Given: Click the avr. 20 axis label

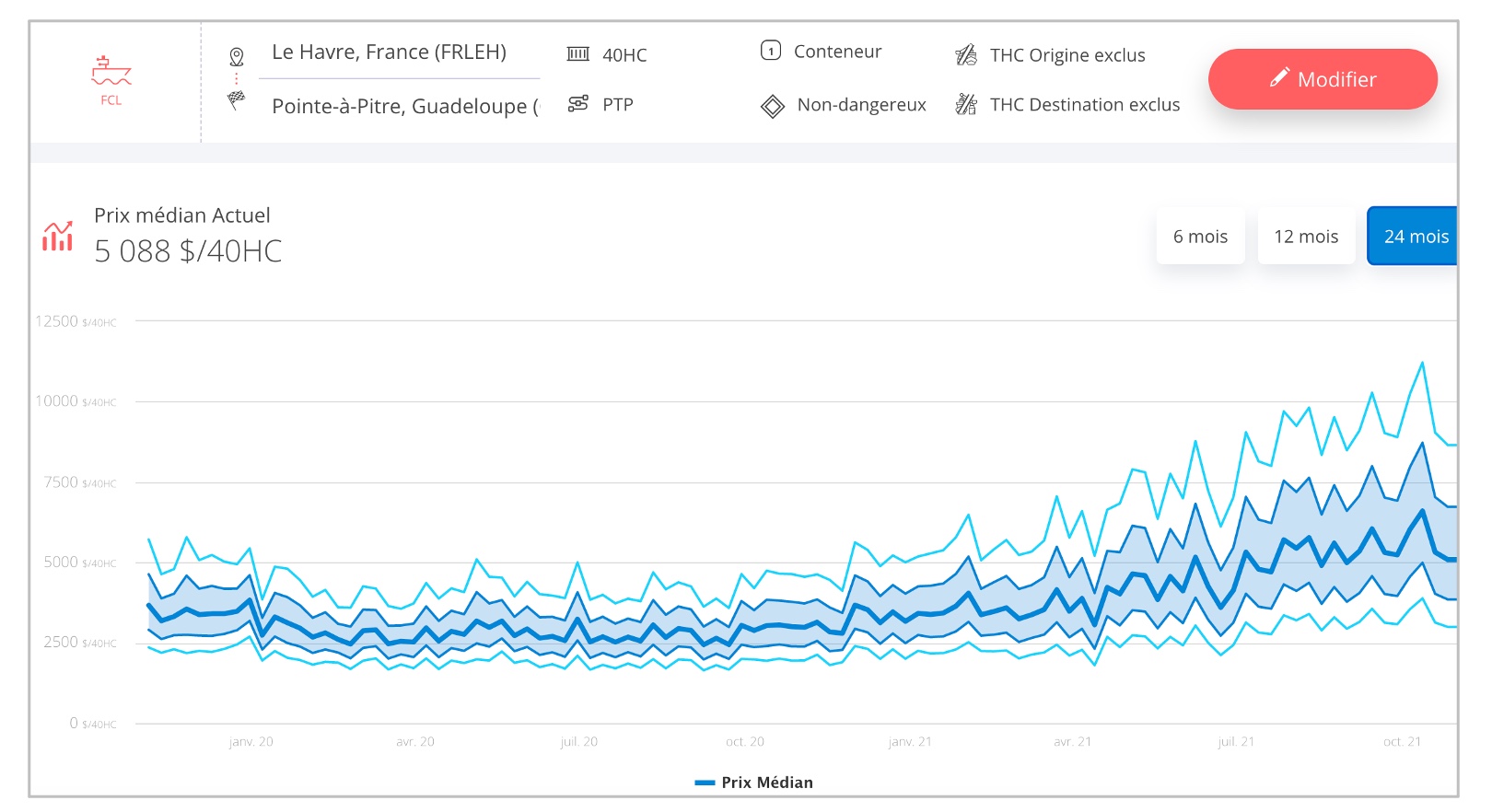Looking at the screenshot, I should tap(415, 742).
